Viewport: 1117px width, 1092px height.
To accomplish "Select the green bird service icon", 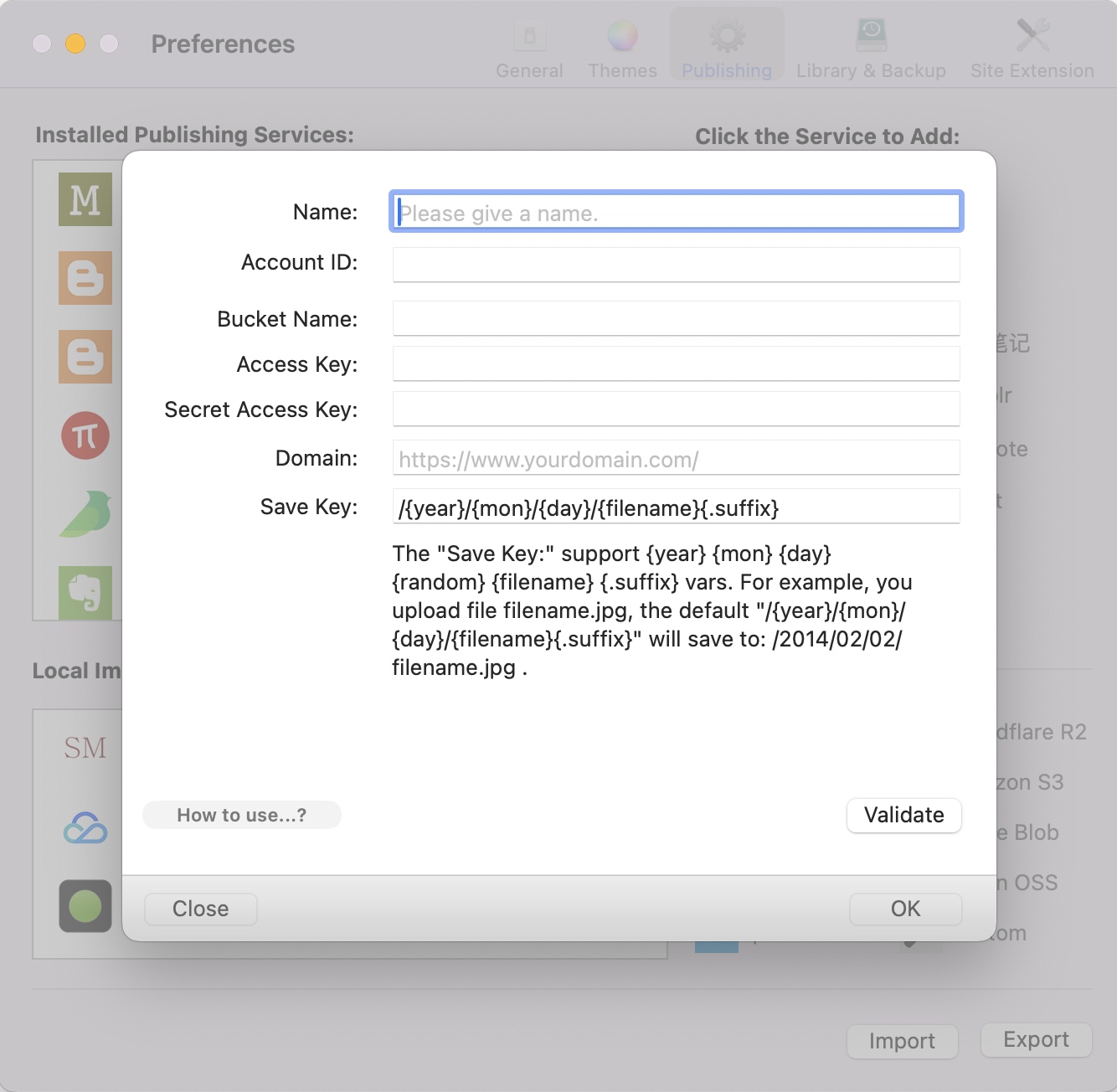I will tap(85, 513).
